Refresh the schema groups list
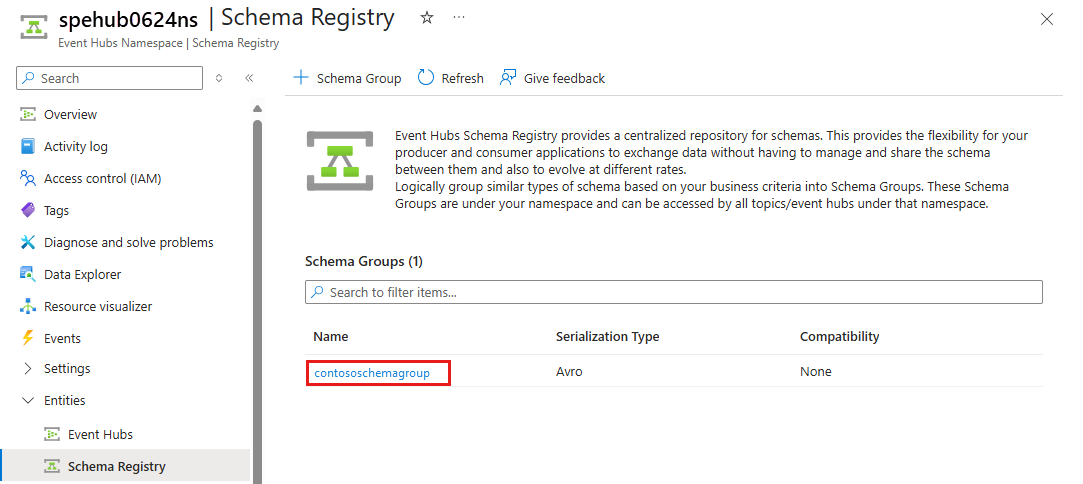The height and width of the screenshot is (484, 1083). click(x=451, y=78)
